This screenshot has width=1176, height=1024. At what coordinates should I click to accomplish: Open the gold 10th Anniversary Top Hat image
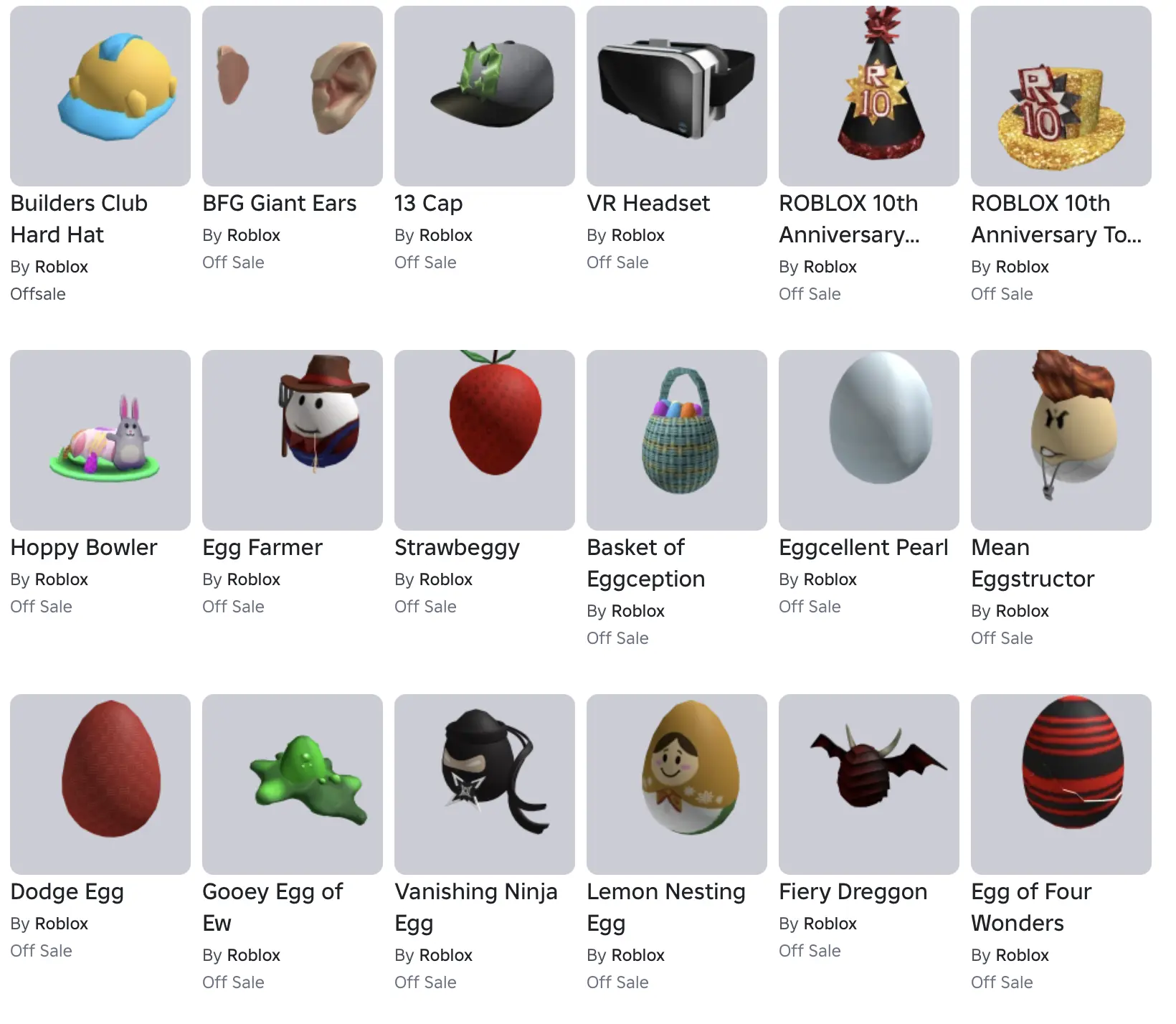(1061, 96)
